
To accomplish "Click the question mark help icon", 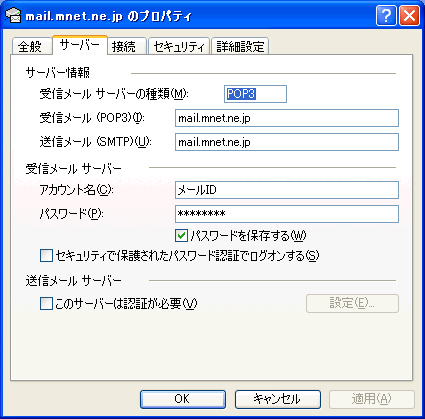I will point(386,16).
